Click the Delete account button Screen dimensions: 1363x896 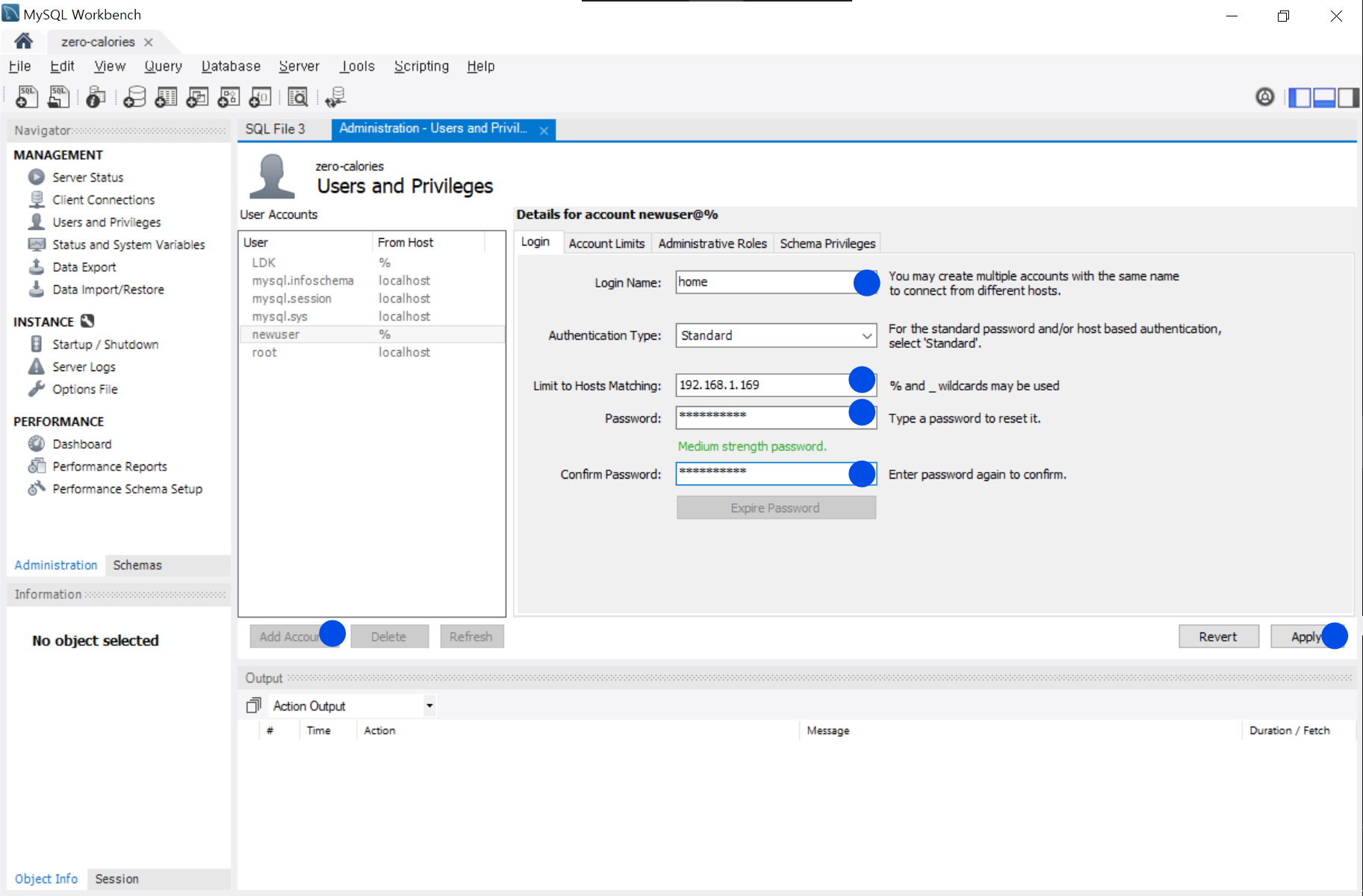tap(389, 636)
